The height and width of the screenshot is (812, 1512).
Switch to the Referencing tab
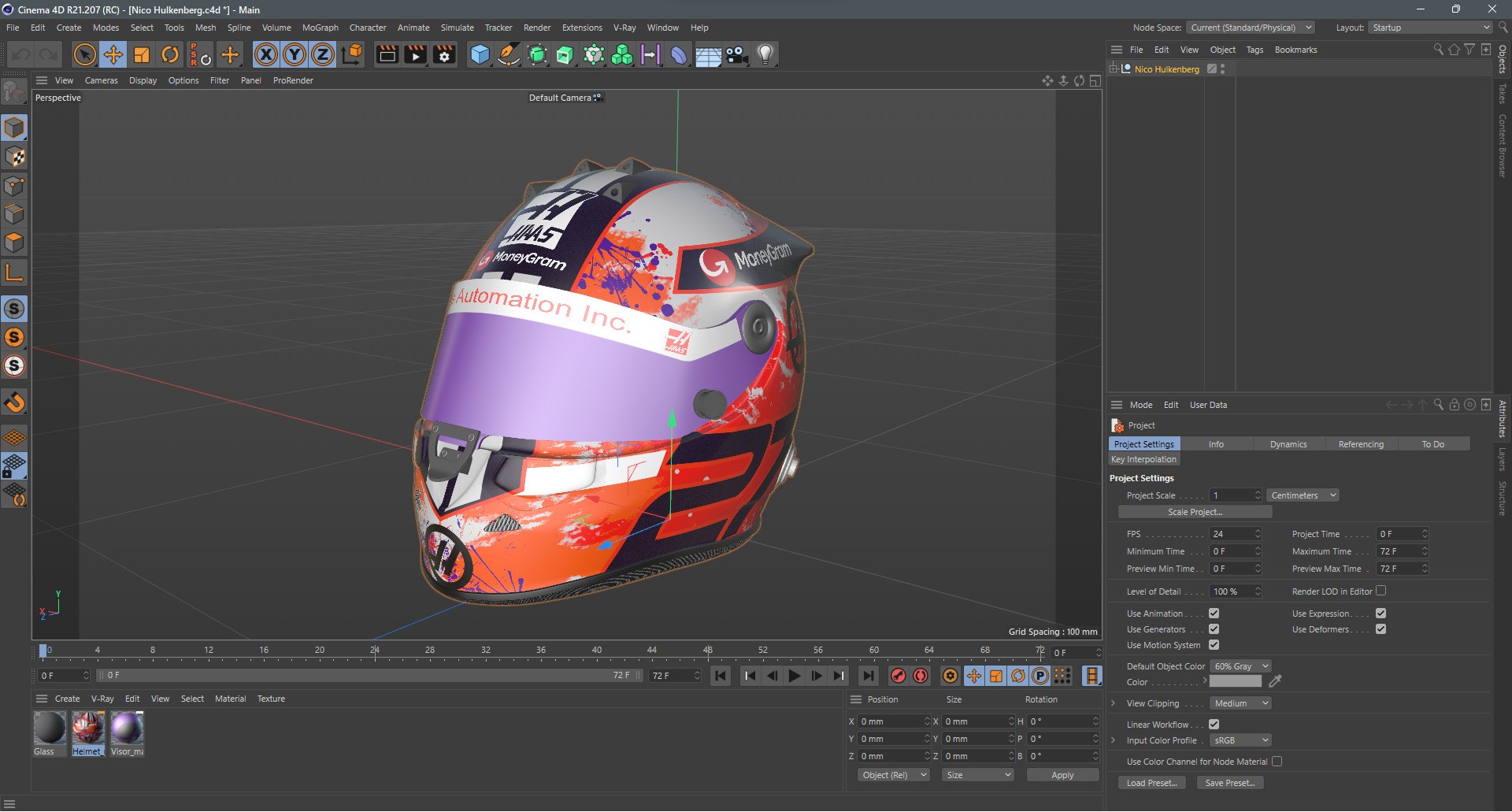[x=1361, y=444]
